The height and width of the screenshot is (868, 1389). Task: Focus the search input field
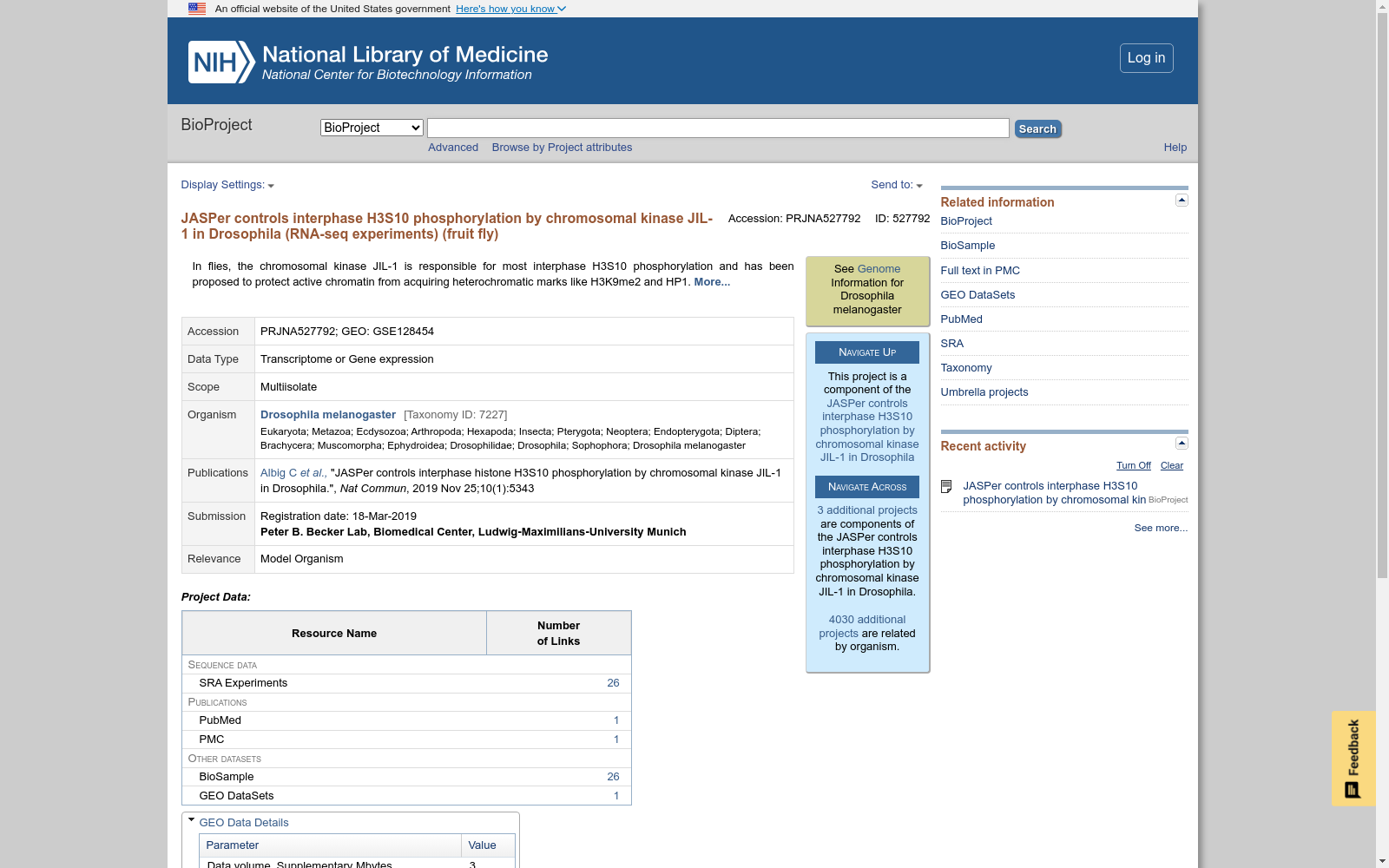click(x=718, y=128)
